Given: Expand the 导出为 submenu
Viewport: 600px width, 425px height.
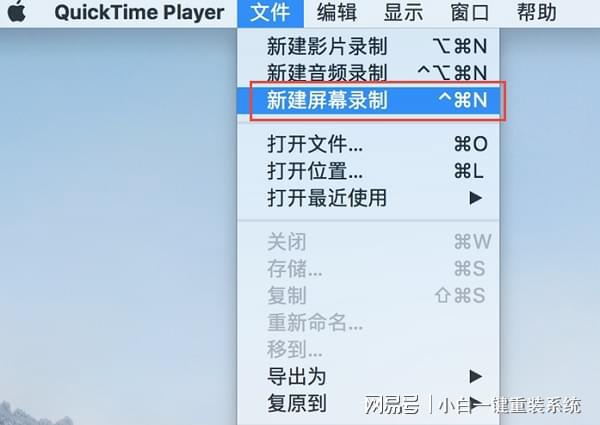Looking at the screenshot, I should 368,376.
